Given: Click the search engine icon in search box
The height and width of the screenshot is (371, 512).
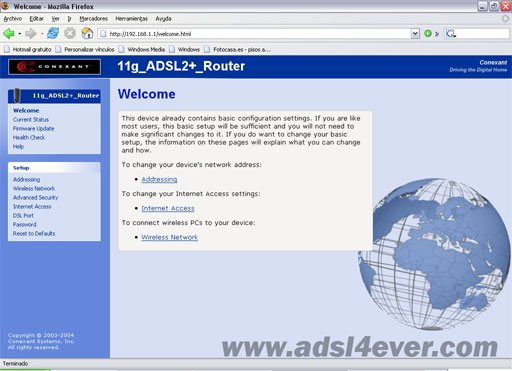Looking at the screenshot, I should click(x=451, y=34).
